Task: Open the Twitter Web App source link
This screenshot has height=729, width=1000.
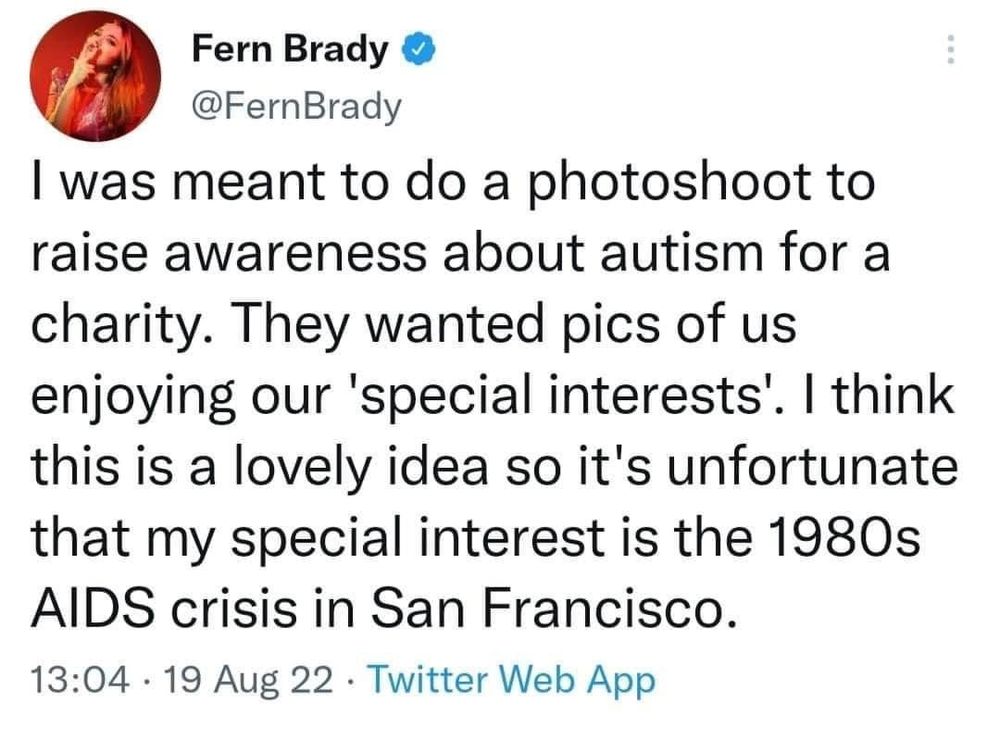Action: 512,680
